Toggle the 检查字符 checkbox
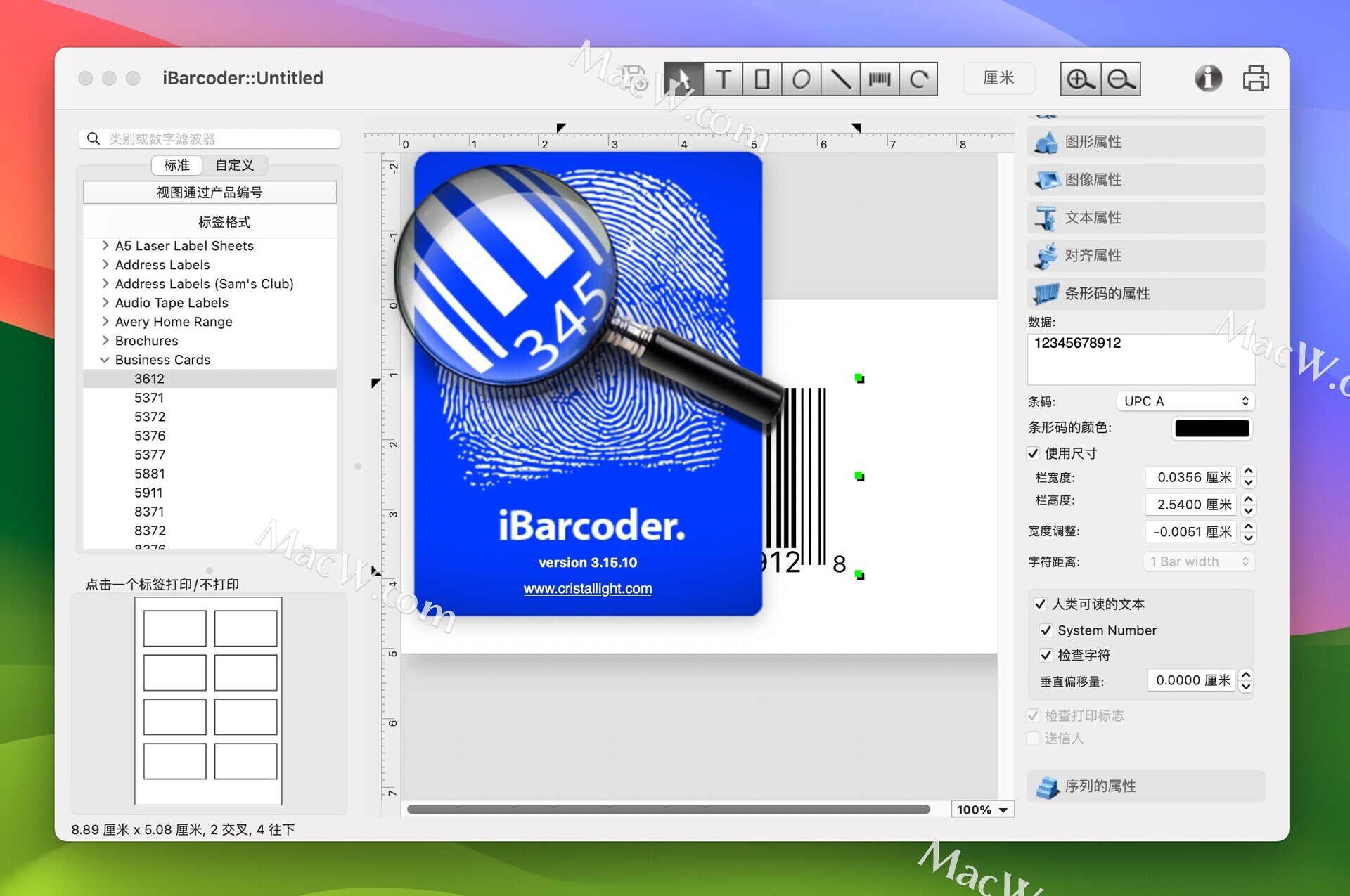1350x896 pixels. click(1046, 654)
